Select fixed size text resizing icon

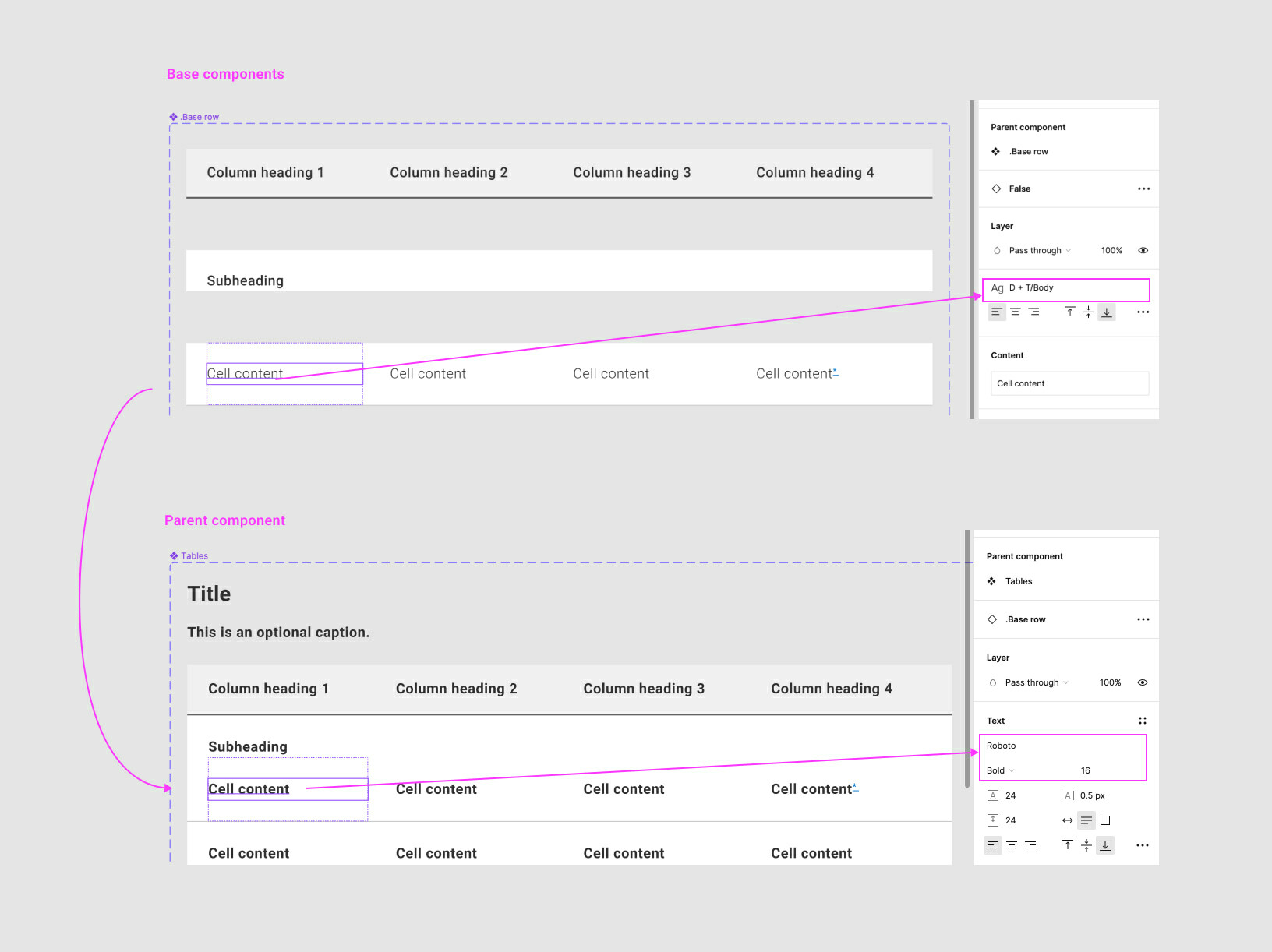[1105, 820]
